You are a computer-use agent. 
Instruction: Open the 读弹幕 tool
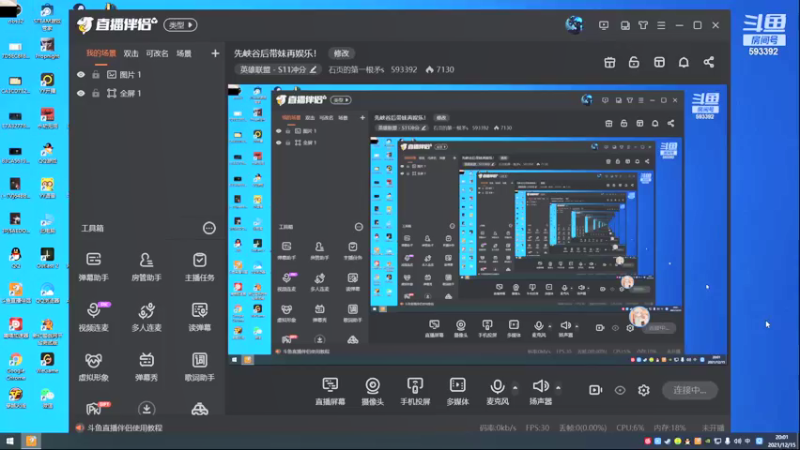pyautogui.click(x=199, y=316)
